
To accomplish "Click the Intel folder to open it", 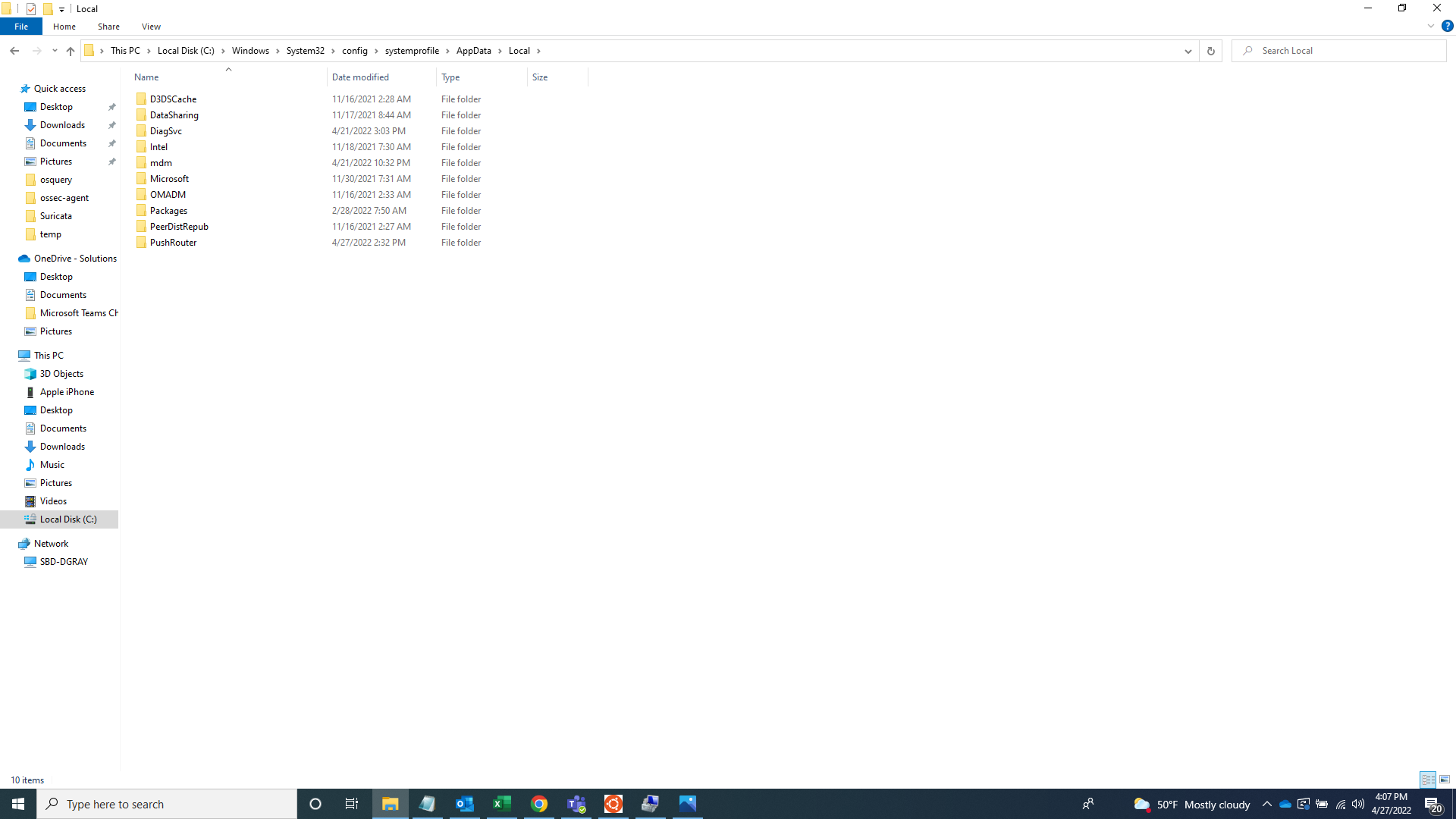I will point(158,146).
